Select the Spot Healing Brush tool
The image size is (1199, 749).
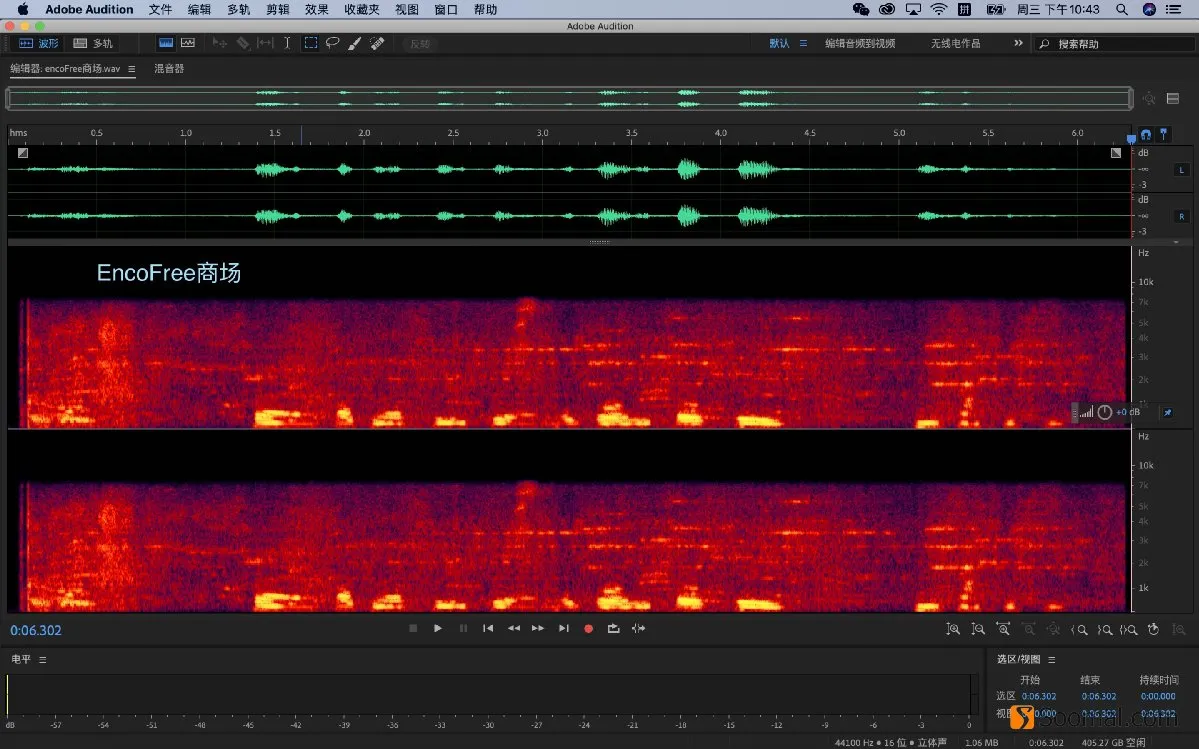point(377,44)
